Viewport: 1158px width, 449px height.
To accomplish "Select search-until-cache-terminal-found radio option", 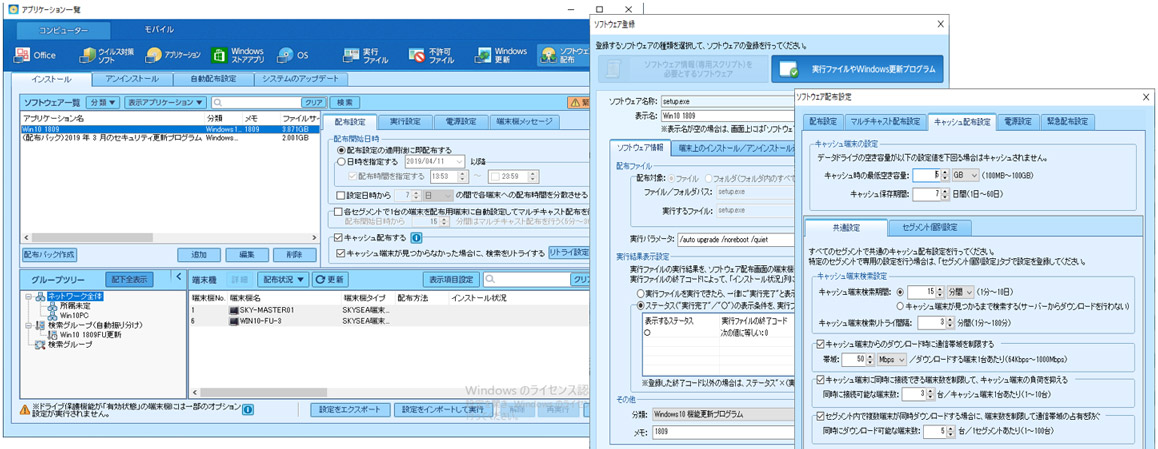I will click(x=900, y=304).
